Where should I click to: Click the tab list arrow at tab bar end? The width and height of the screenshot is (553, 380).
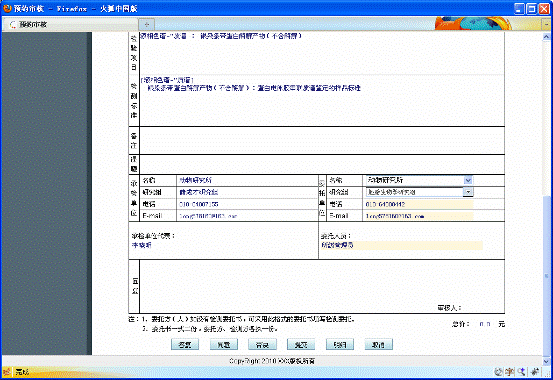point(546,24)
